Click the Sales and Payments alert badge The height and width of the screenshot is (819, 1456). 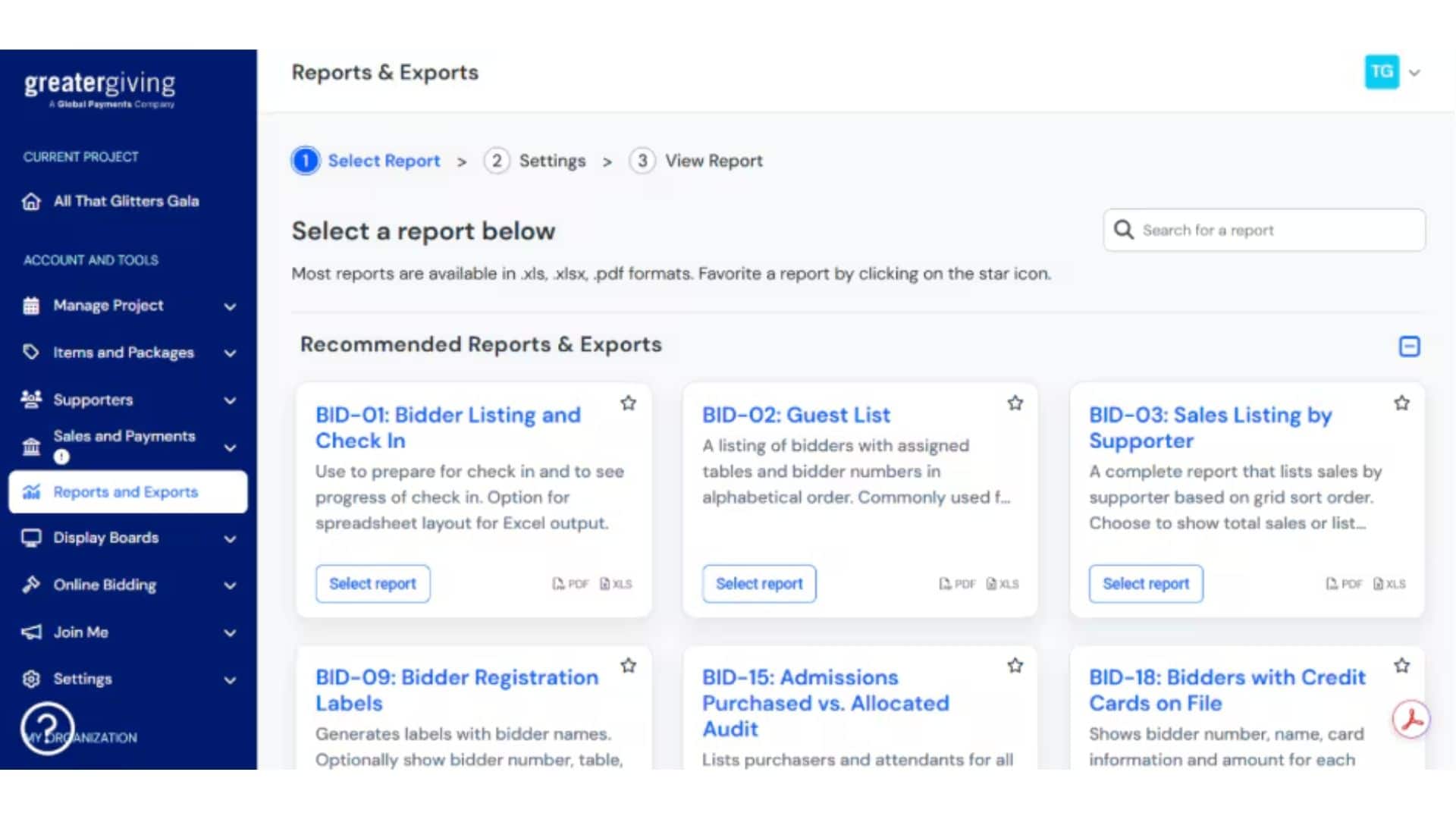[x=61, y=457]
